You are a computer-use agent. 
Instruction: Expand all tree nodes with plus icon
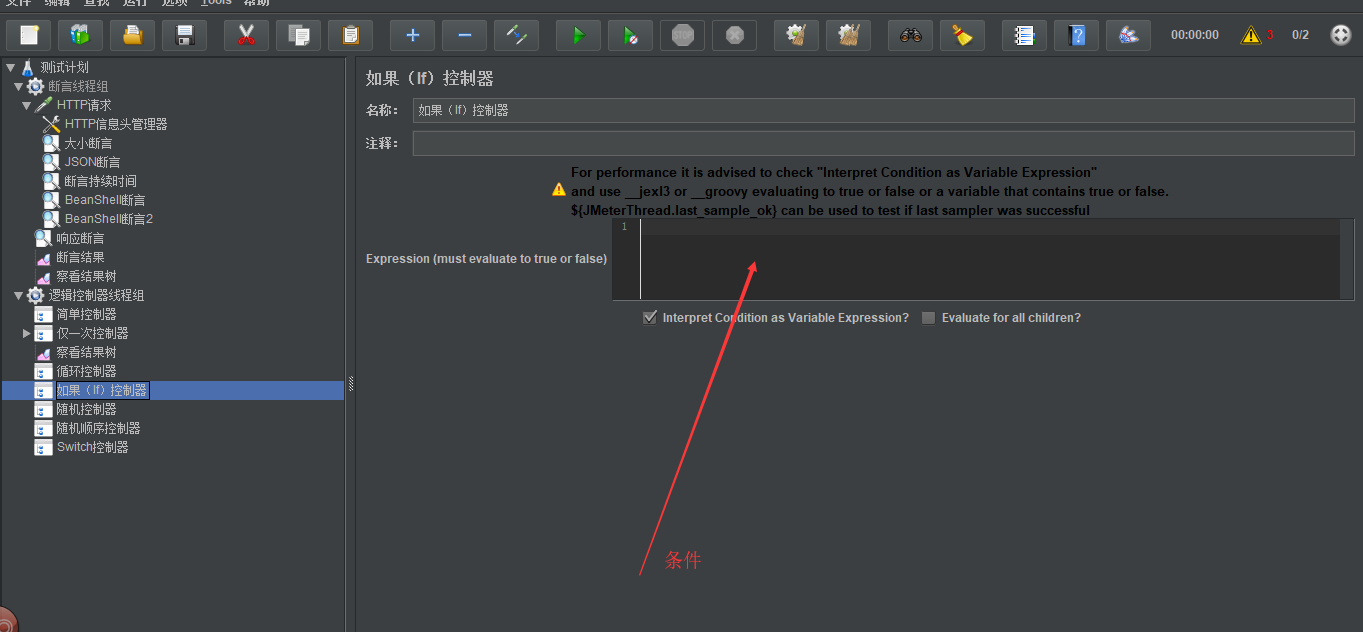point(412,35)
